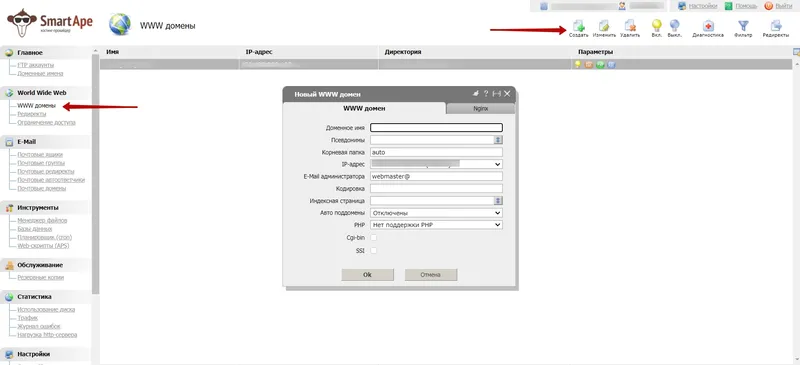Open the Менеджер файлов link
Viewport: 800px width, 365px height.
(x=42, y=221)
